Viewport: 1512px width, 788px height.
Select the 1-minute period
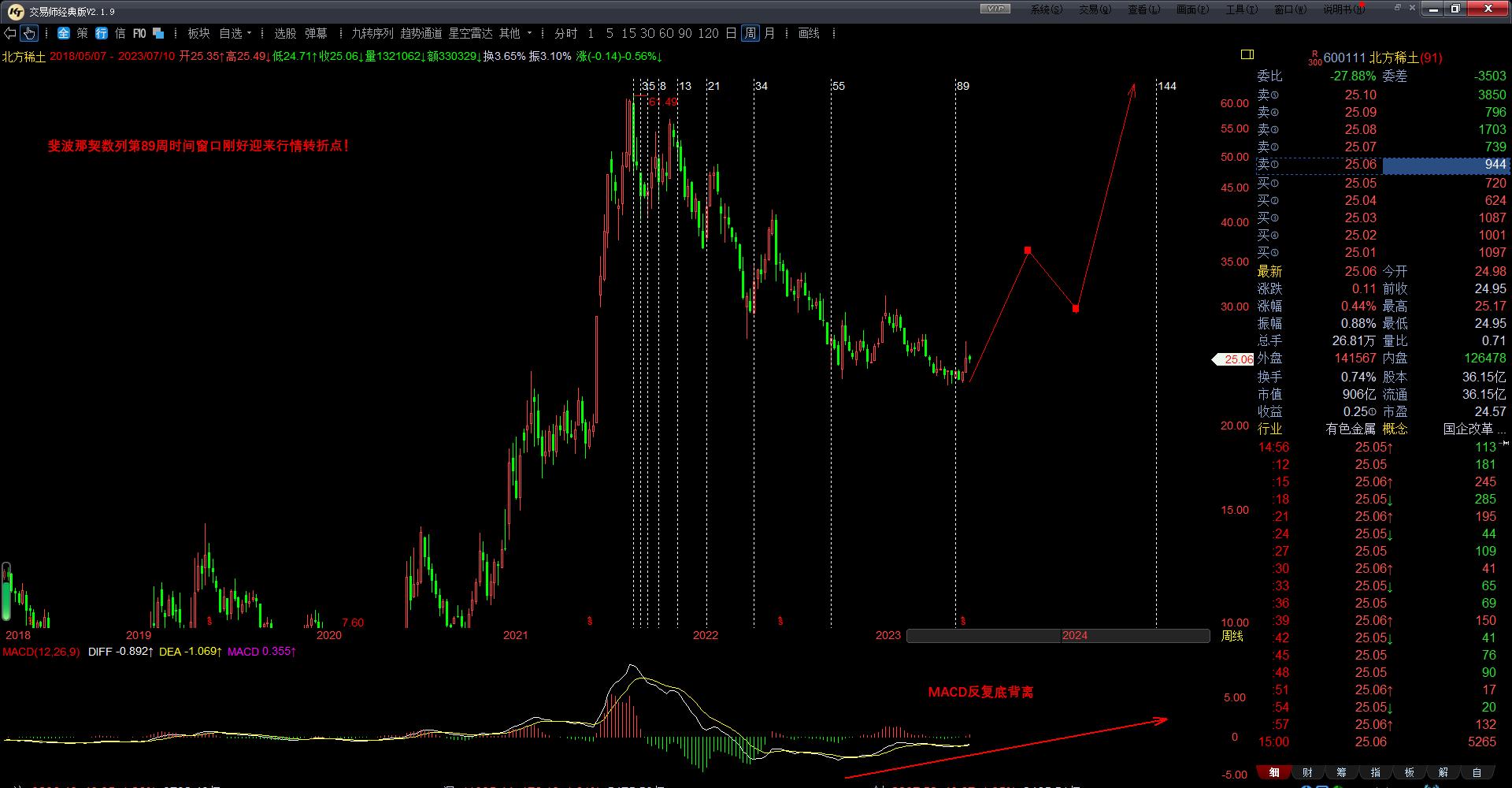(591, 33)
